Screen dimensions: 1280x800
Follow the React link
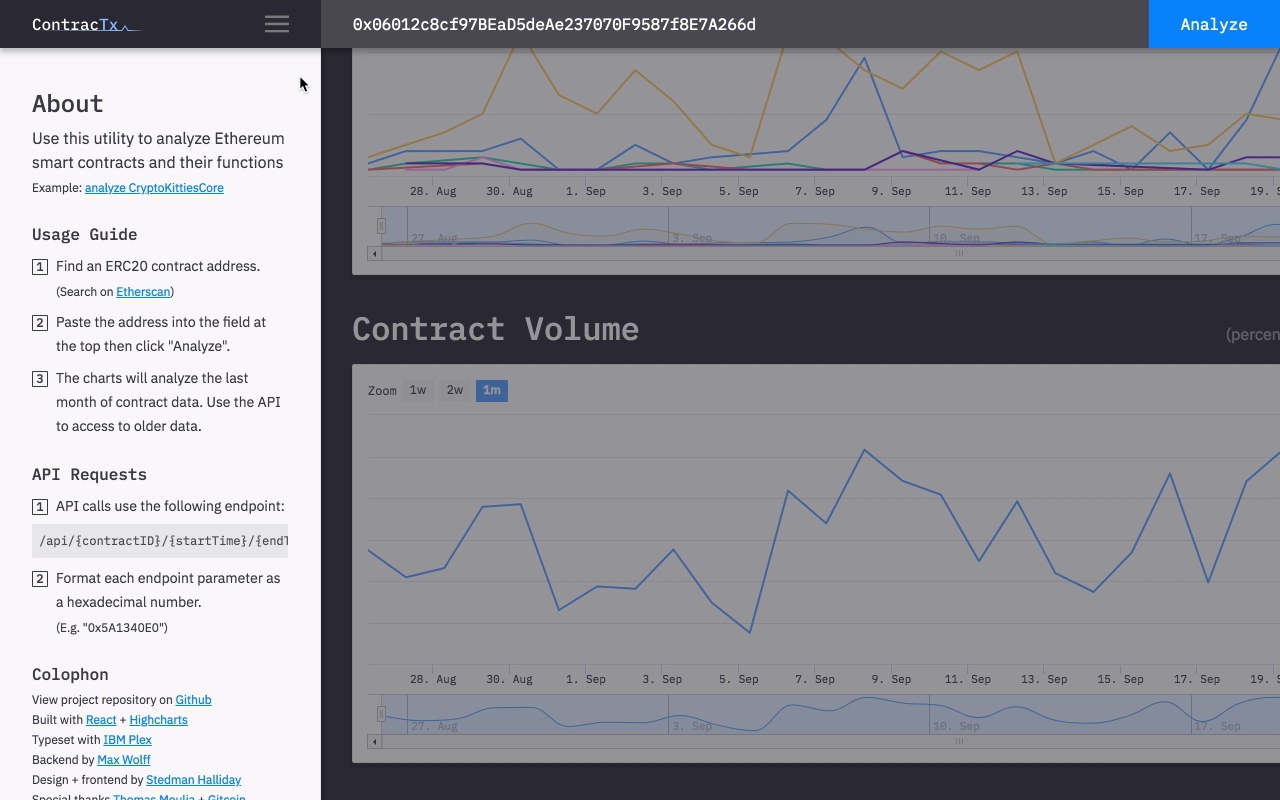101,720
